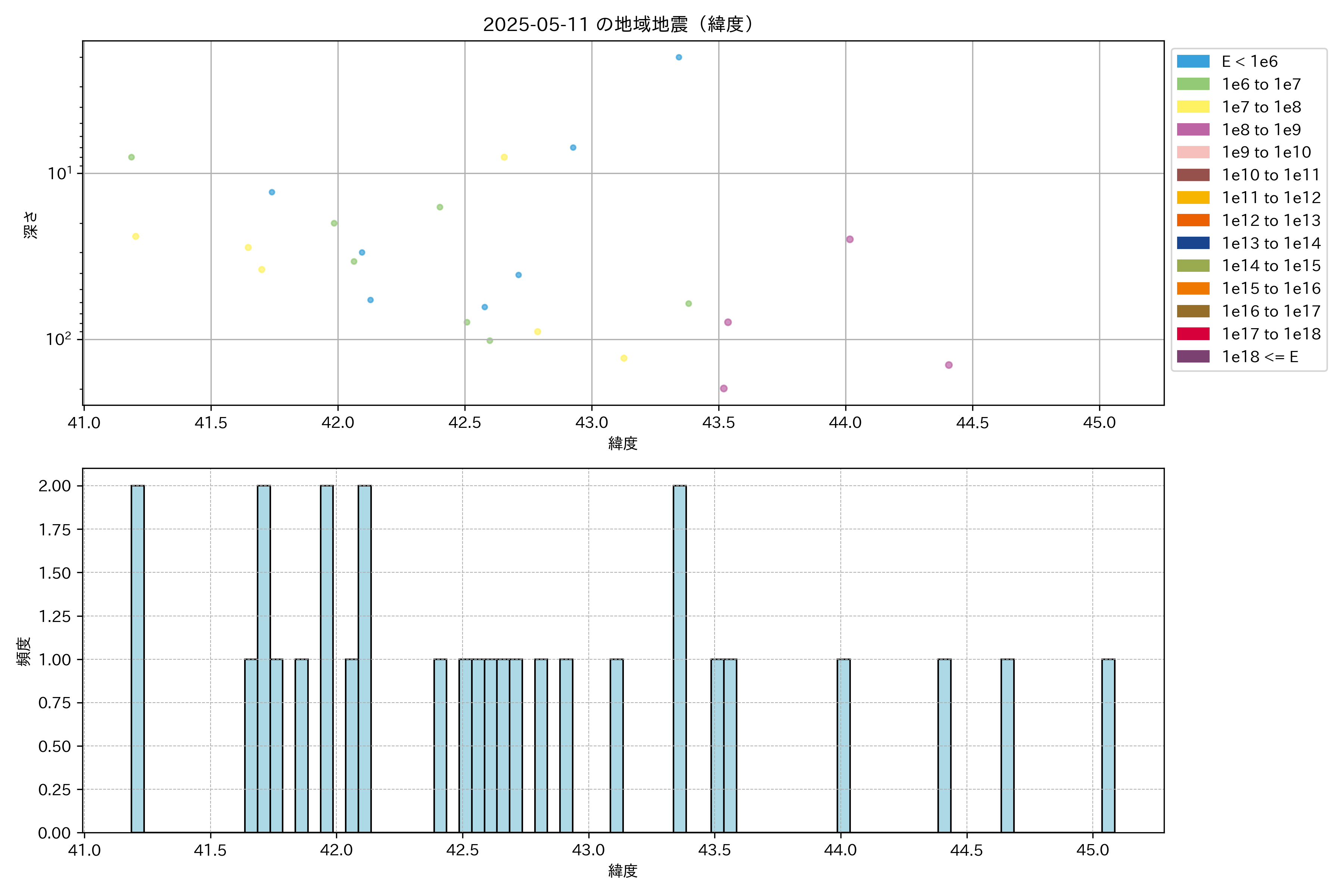This screenshot has height=896, width=1344.
Task: Click the rightmost histogram bar near 45.05
Action: (x=1108, y=745)
